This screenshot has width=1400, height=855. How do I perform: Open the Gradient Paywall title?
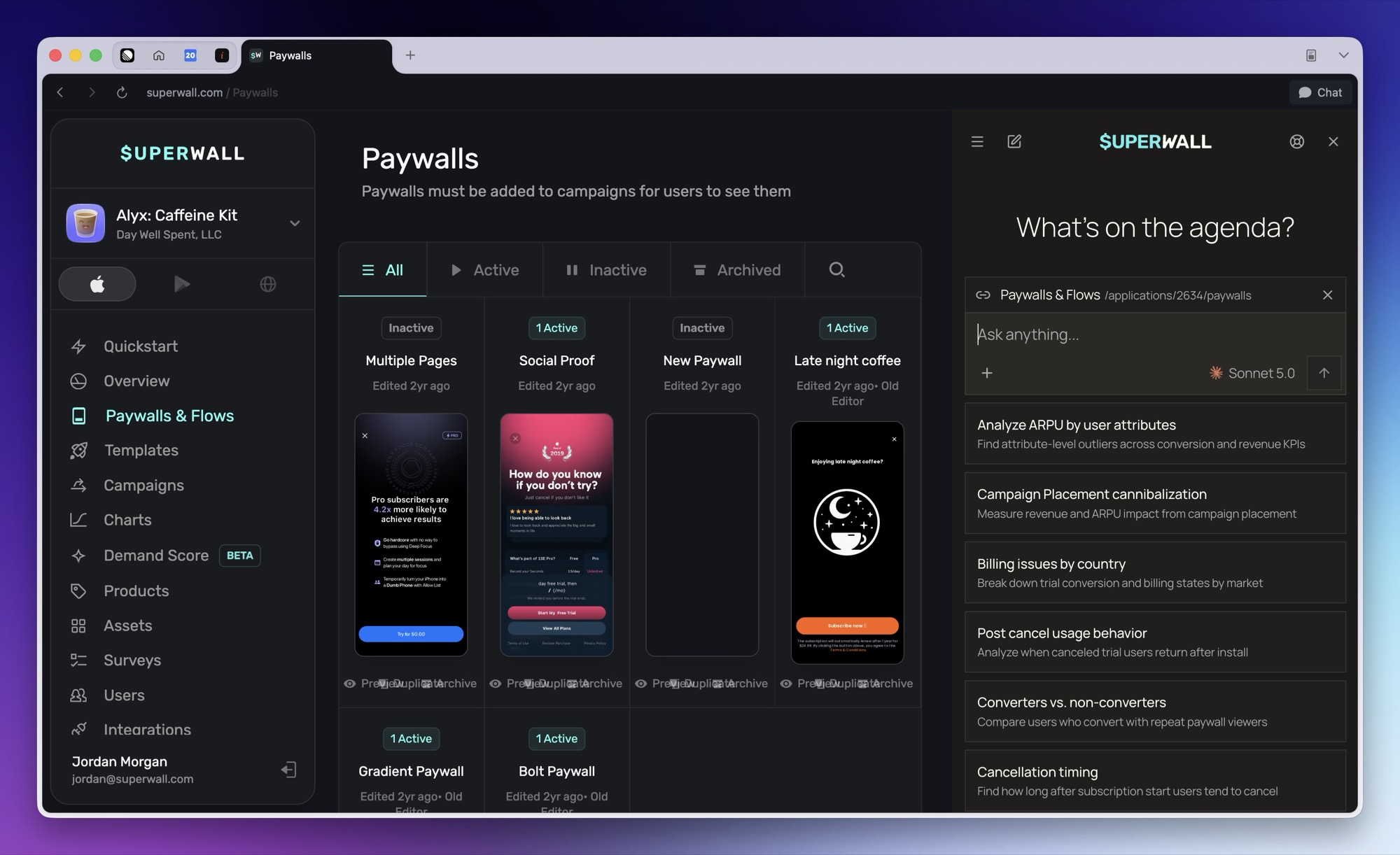pos(411,771)
